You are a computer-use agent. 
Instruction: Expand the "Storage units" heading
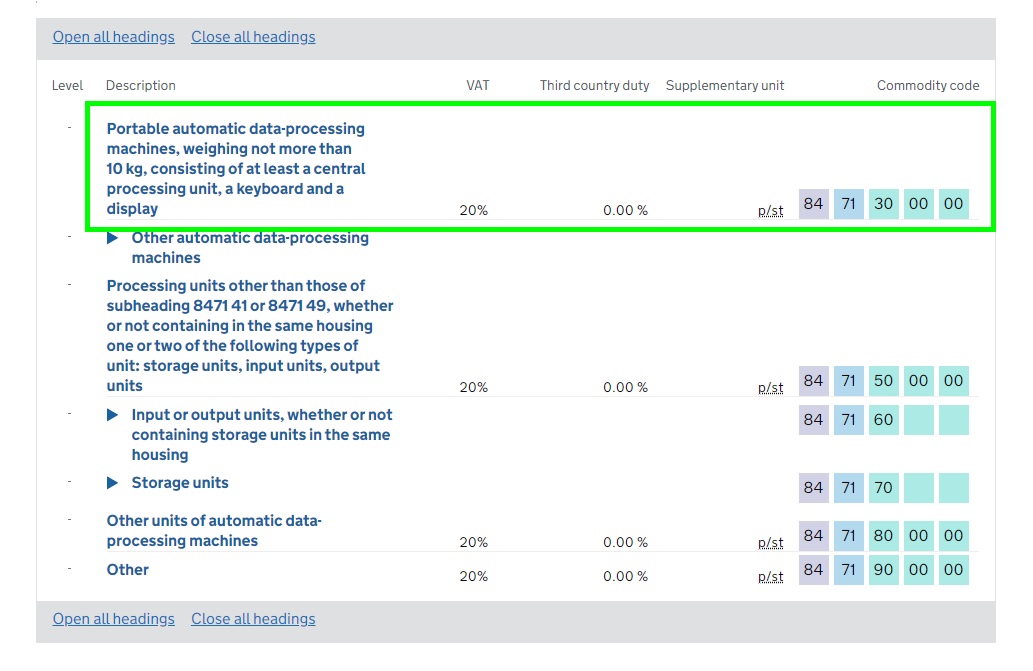[112, 482]
